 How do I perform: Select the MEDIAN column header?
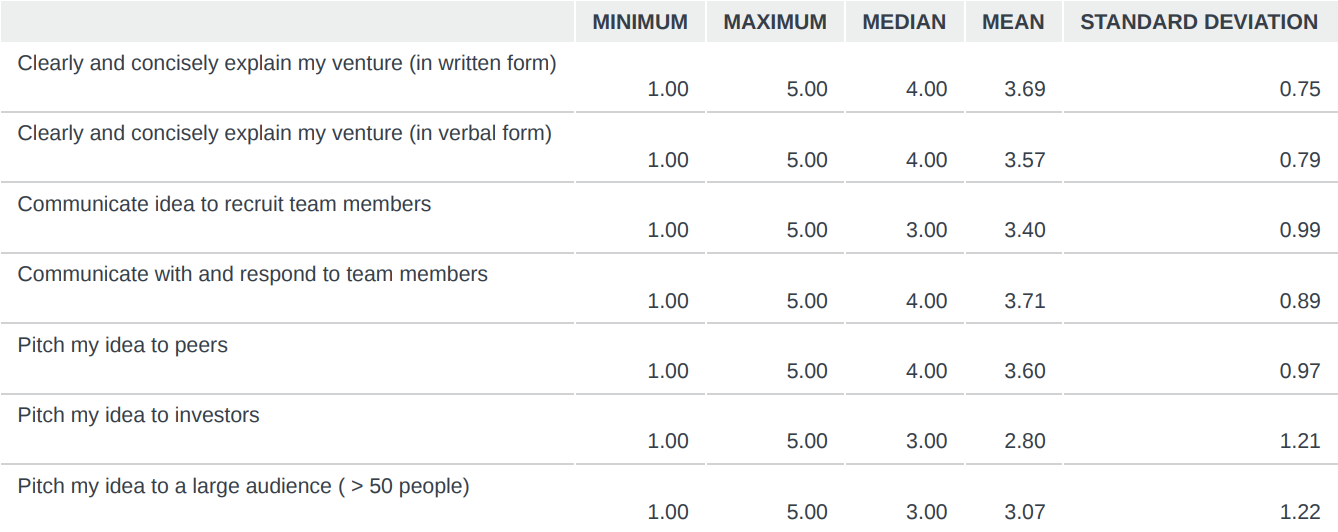click(x=904, y=22)
